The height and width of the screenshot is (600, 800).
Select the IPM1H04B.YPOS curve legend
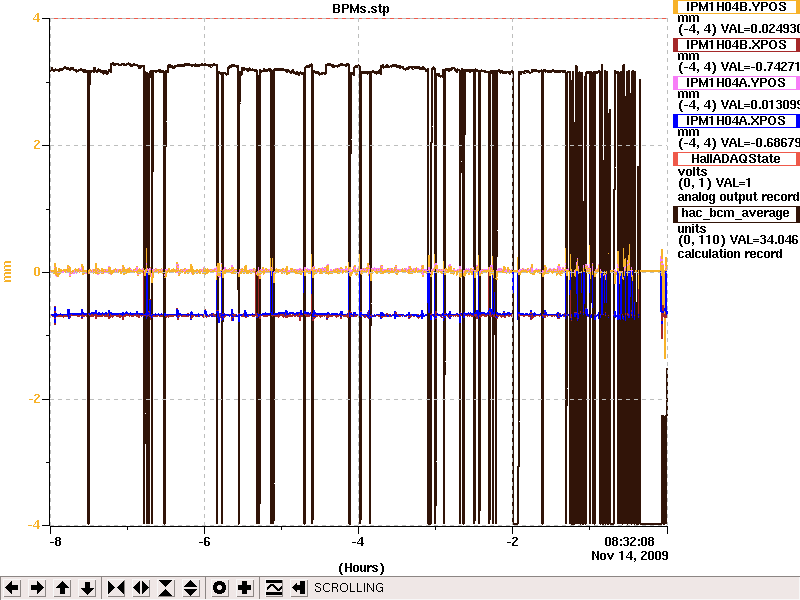[736, 7]
